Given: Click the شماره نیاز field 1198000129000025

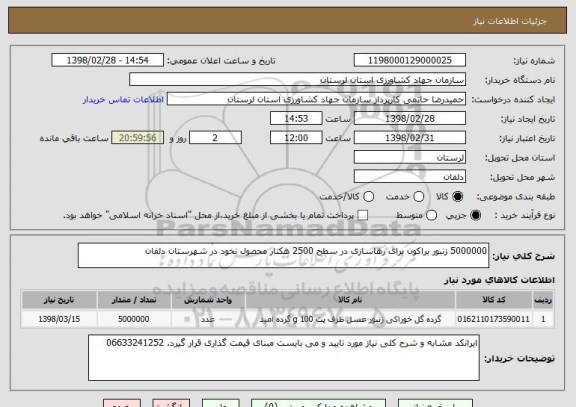Looking at the screenshot, I should point(410,60).
